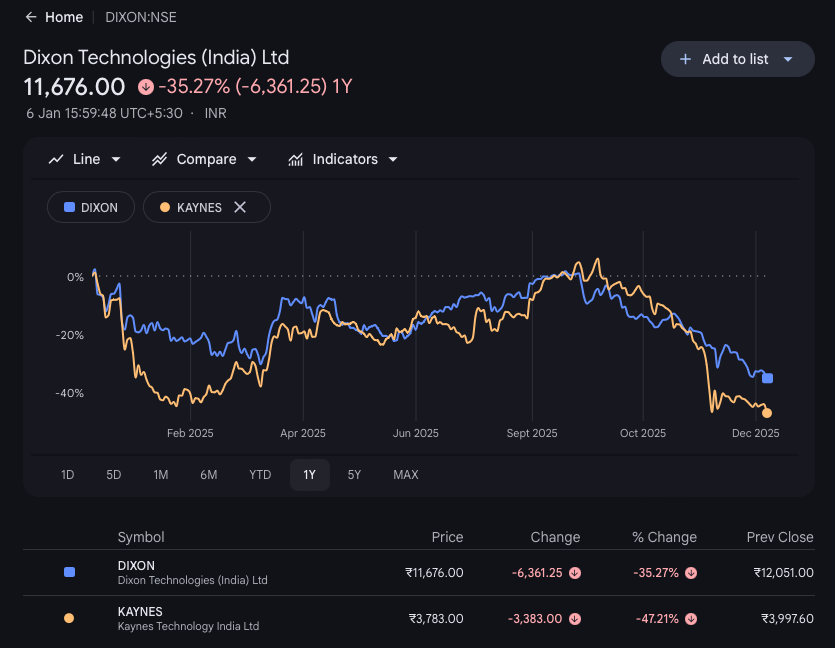Click the Line chart type icon

tap(56, 159)
